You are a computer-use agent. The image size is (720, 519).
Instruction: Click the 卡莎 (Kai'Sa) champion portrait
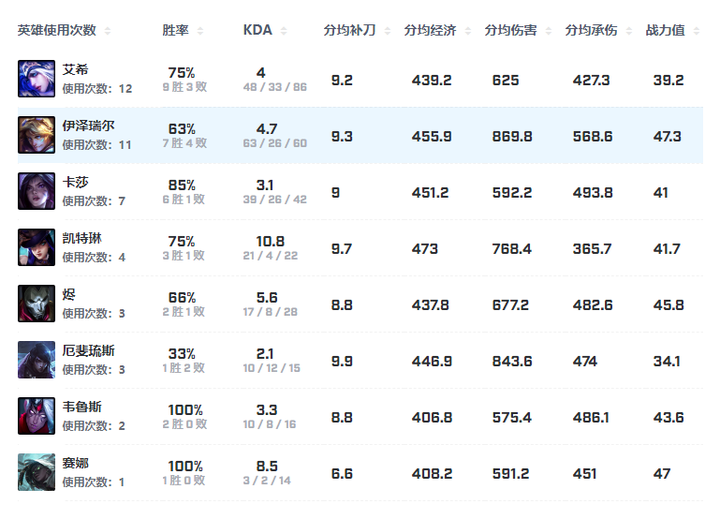tap(36, 191)
